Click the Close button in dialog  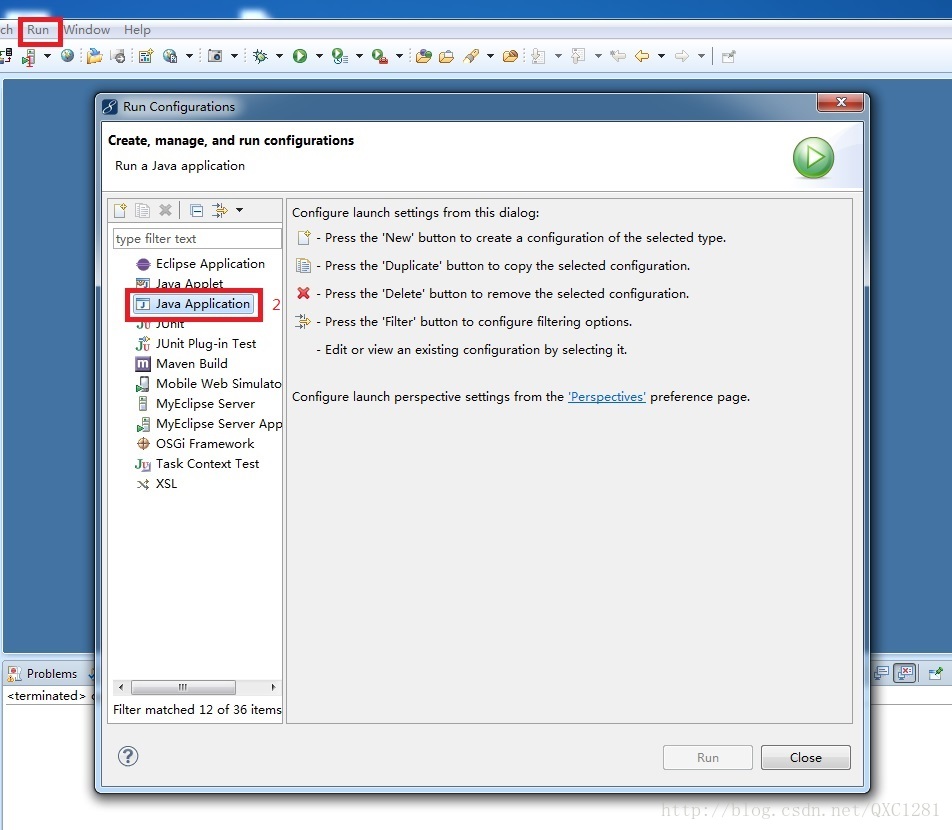806,758
